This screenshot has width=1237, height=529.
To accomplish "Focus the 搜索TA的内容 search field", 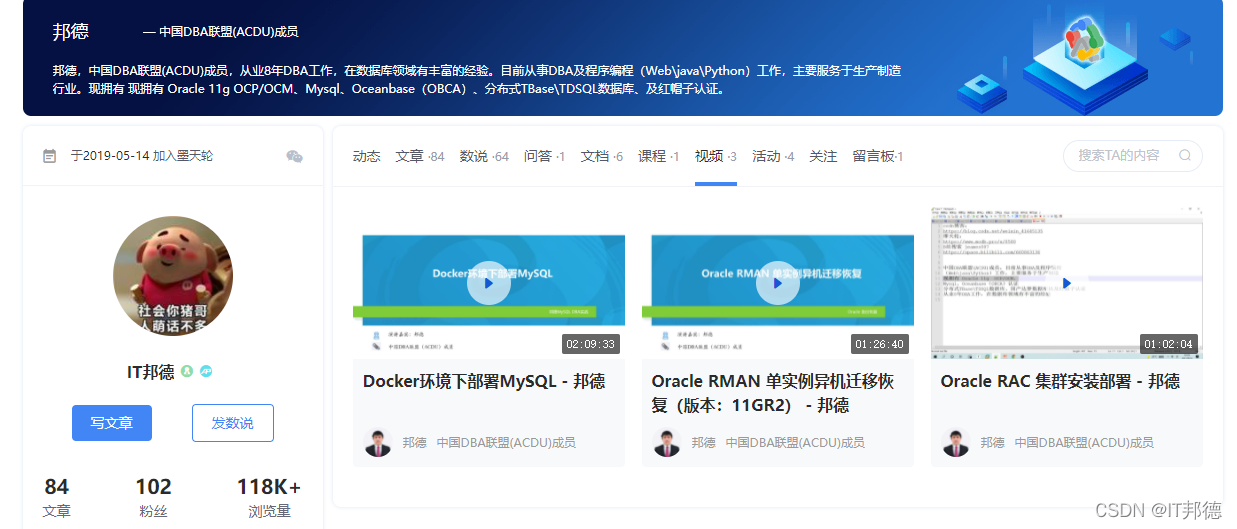I will coord(1132,155).
